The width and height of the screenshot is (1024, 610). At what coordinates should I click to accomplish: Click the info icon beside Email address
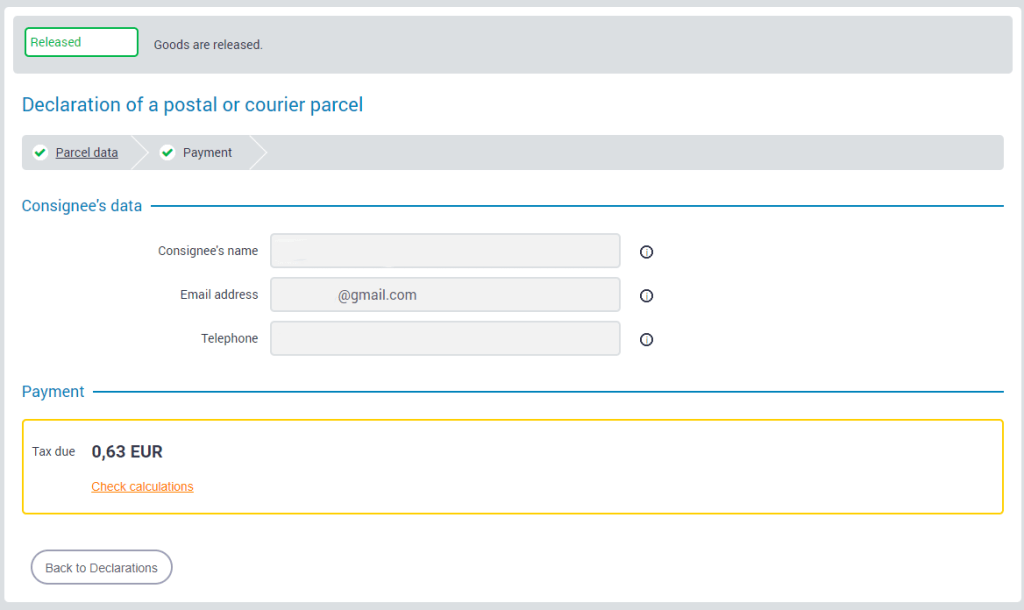pyautogui.click(x=646, y=296)
